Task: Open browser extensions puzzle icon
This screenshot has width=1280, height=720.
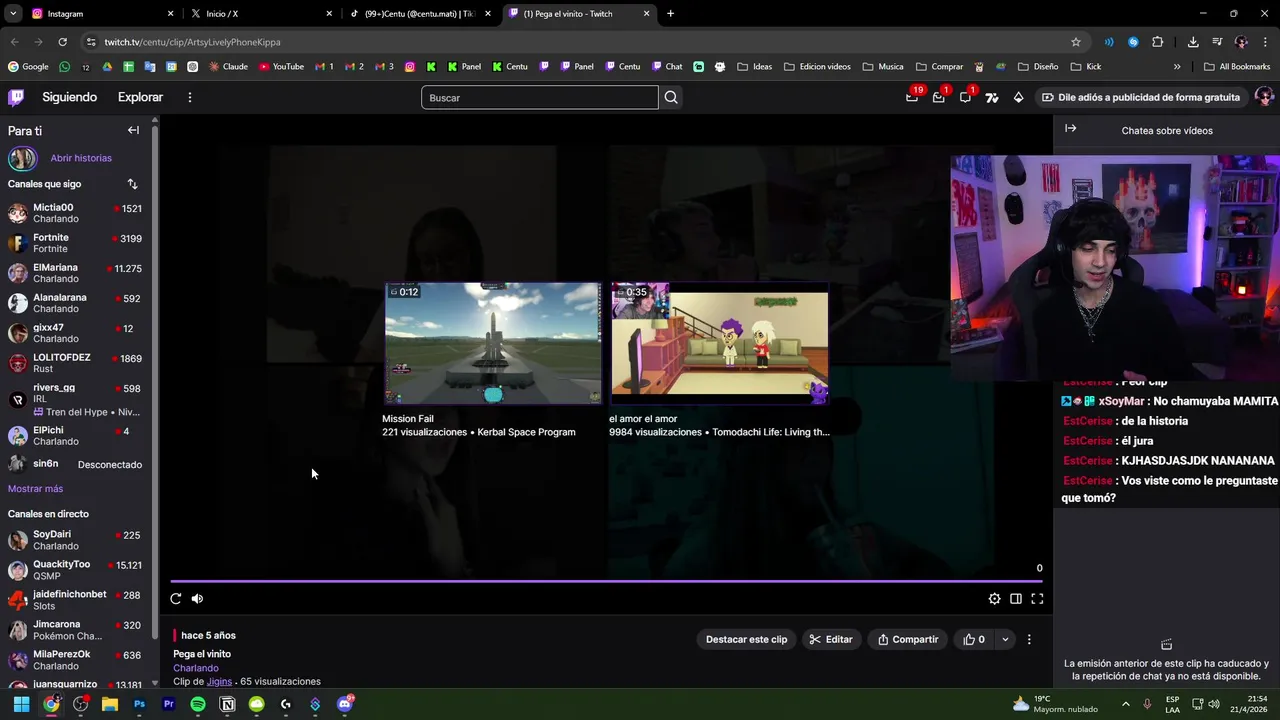Action: [1157, 42]
